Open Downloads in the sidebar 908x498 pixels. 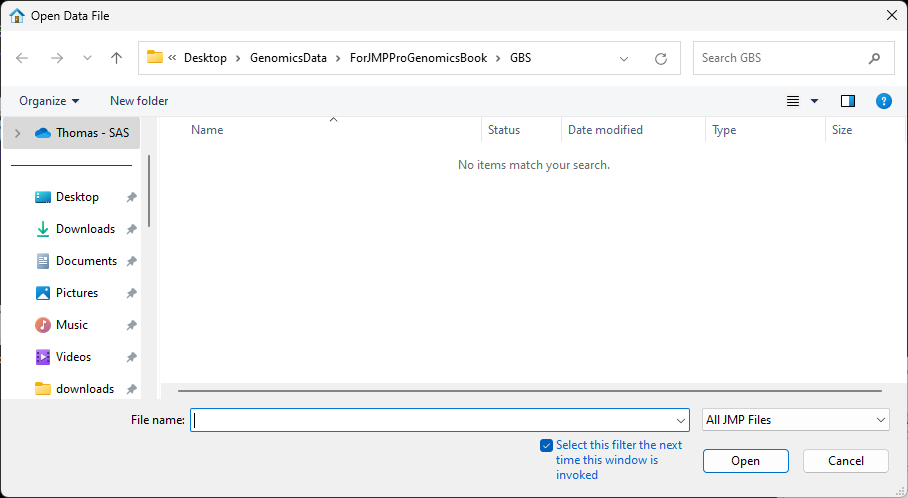pyautogui.click(x=85, y=229)
